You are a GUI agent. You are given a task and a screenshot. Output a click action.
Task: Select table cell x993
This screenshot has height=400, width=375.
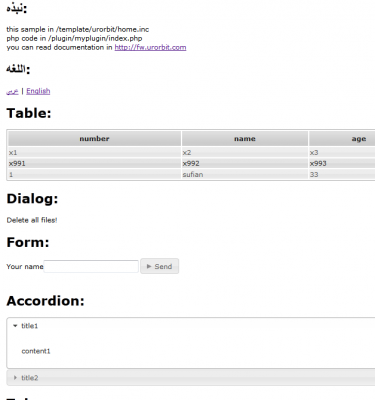342,163
